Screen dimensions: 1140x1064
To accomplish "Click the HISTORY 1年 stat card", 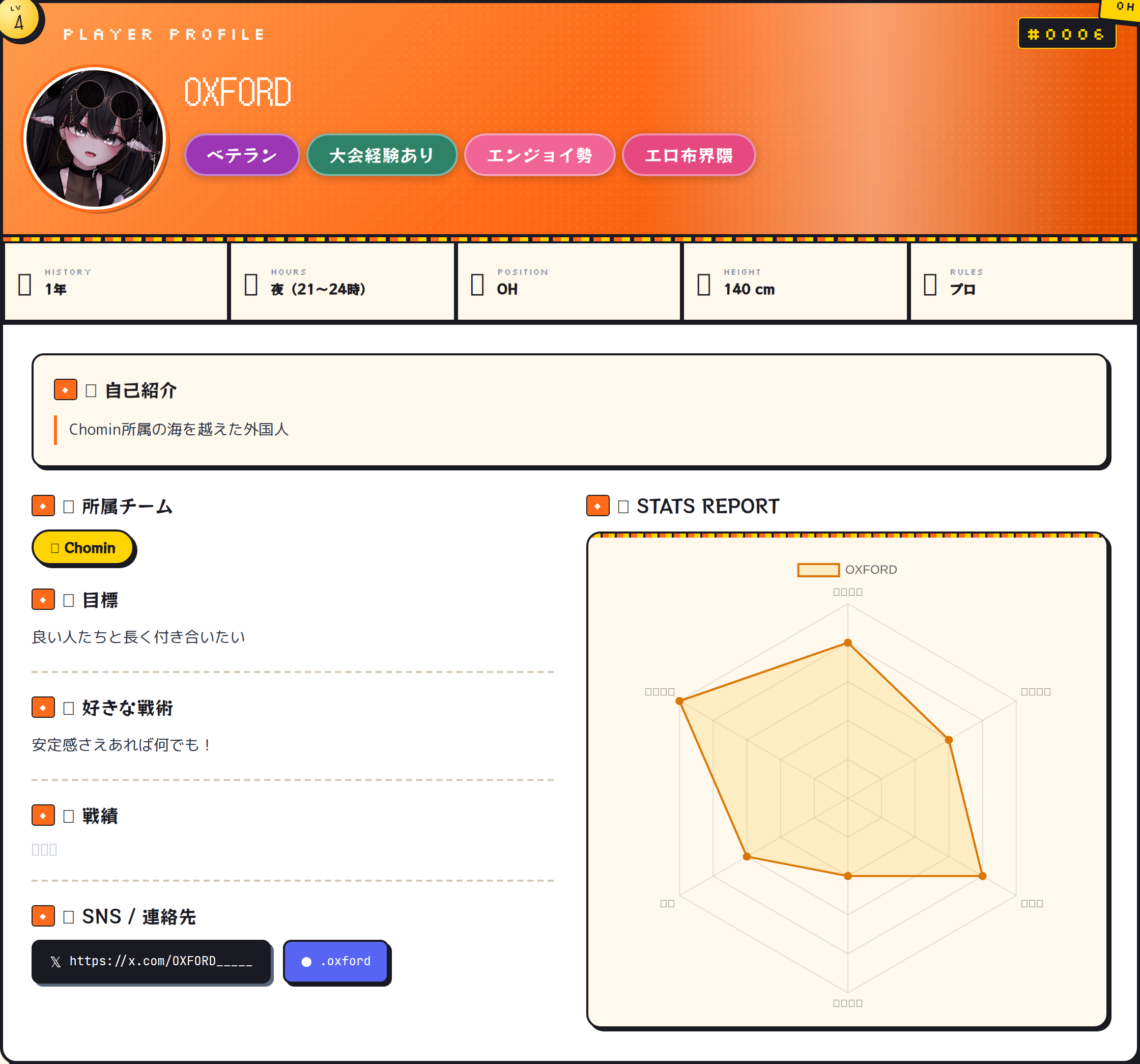I will click(116, 282).
